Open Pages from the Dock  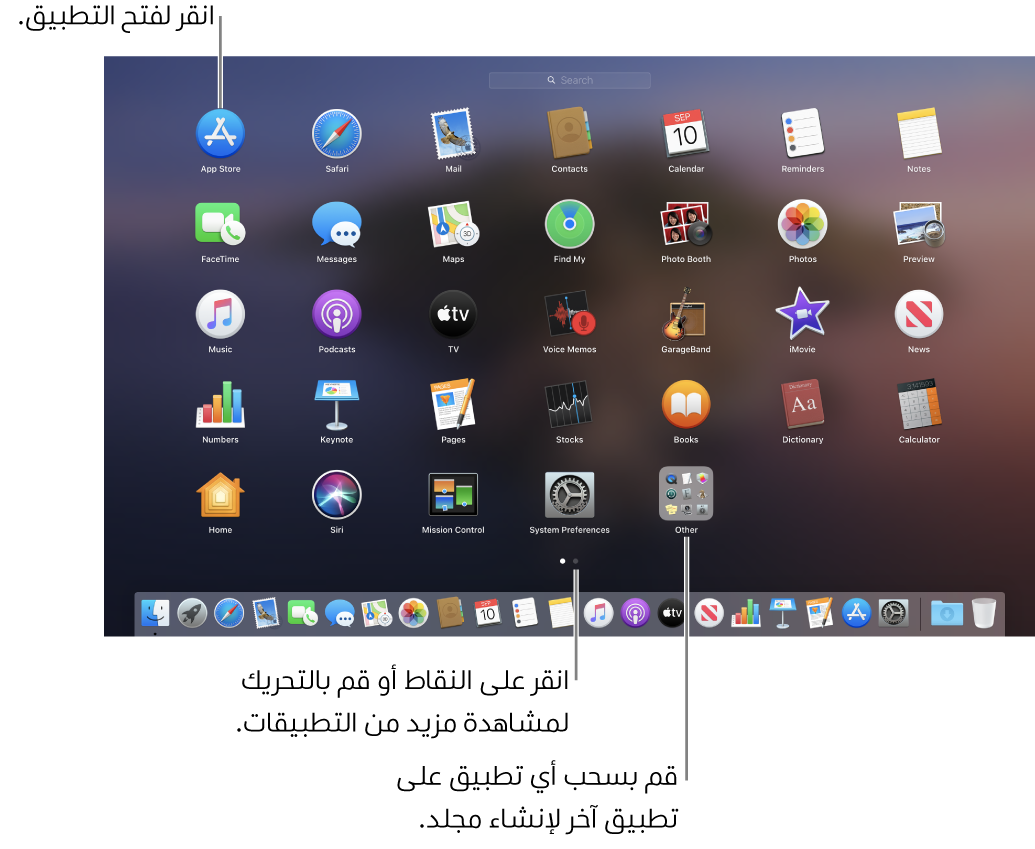819,613
